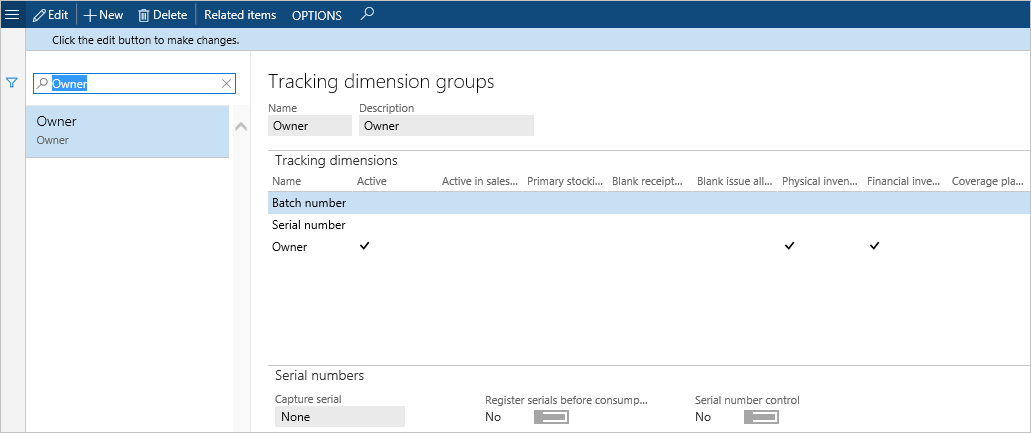Select the Owner group in the list
Viewport: 1031px width, 433px height.
(127, 130)
